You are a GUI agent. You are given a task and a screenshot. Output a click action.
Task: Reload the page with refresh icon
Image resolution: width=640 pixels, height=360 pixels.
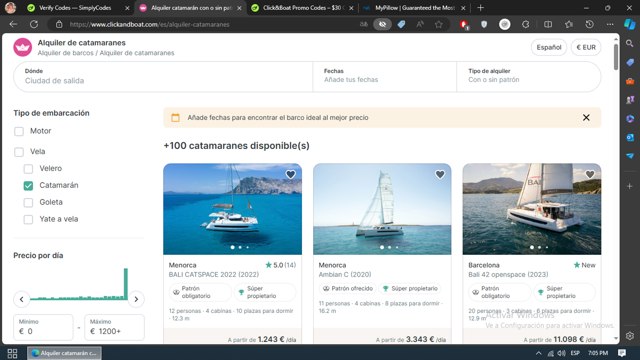(34, 24)
